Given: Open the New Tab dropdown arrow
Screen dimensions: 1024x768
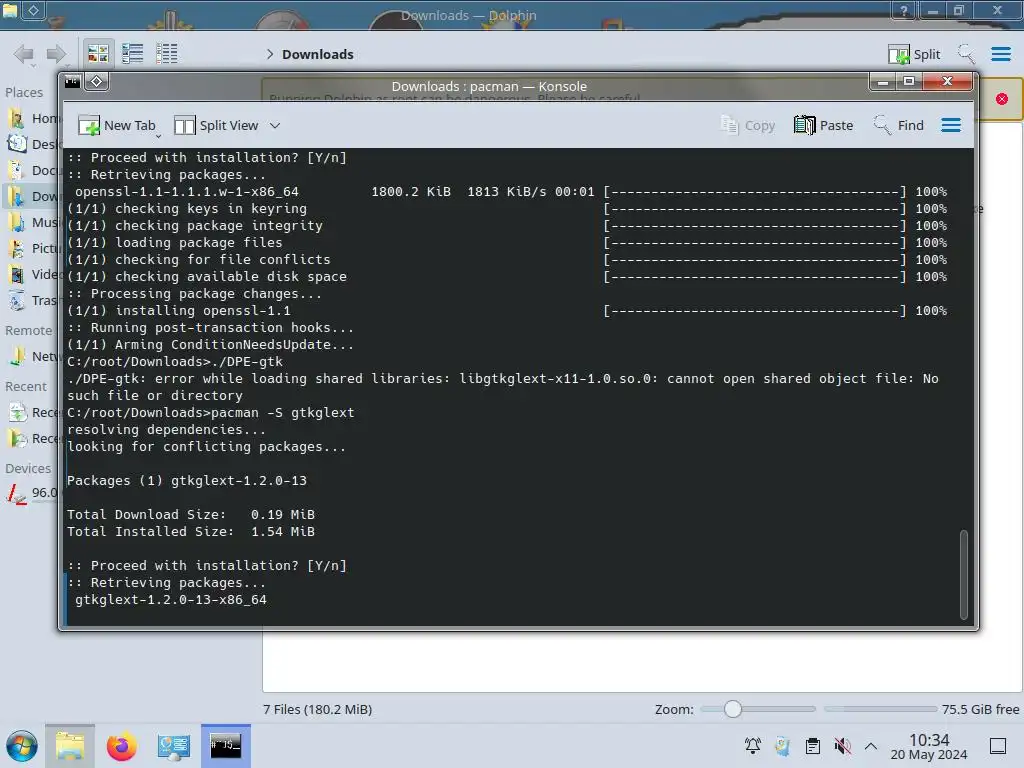Looking at the screenshot, I should click(159, 136).
